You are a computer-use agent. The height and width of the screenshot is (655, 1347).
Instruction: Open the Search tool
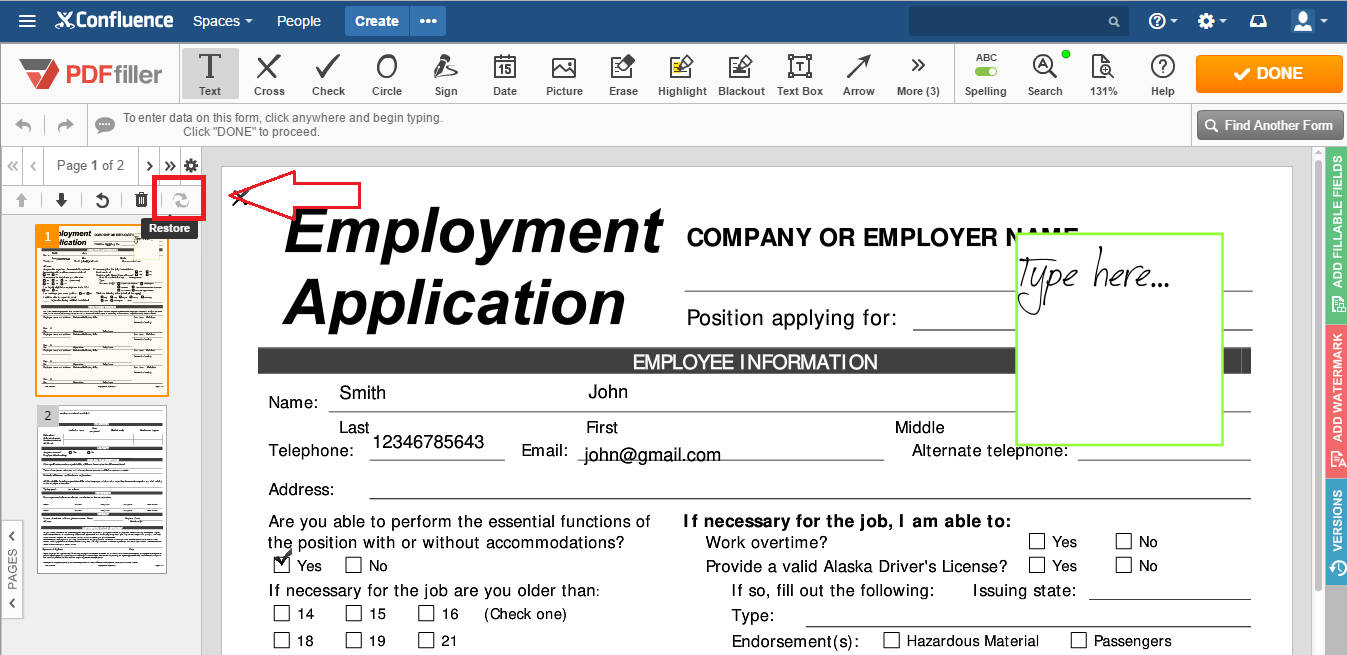coord(1045,73)
